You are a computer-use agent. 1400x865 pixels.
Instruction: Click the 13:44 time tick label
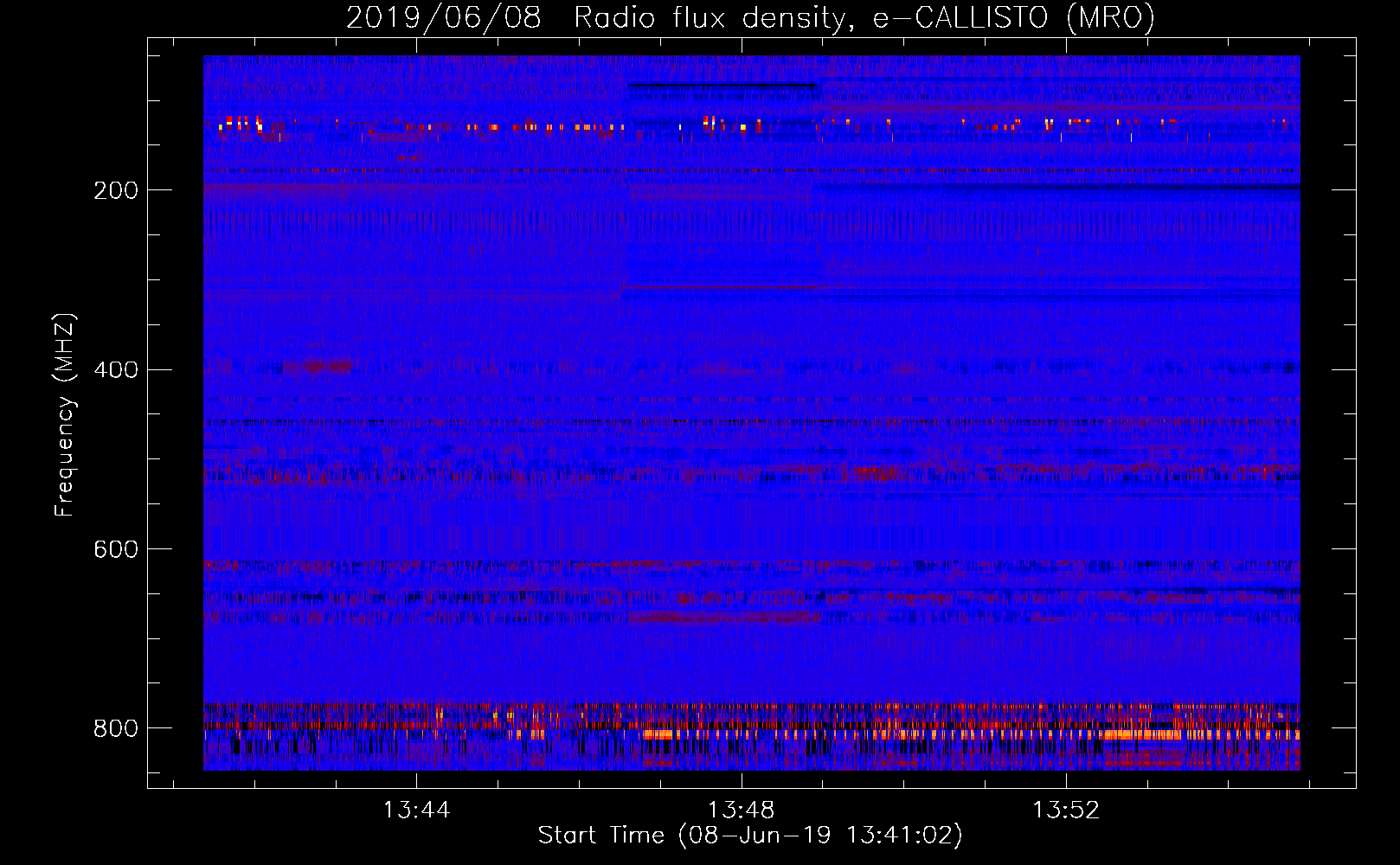click(416, 811)
